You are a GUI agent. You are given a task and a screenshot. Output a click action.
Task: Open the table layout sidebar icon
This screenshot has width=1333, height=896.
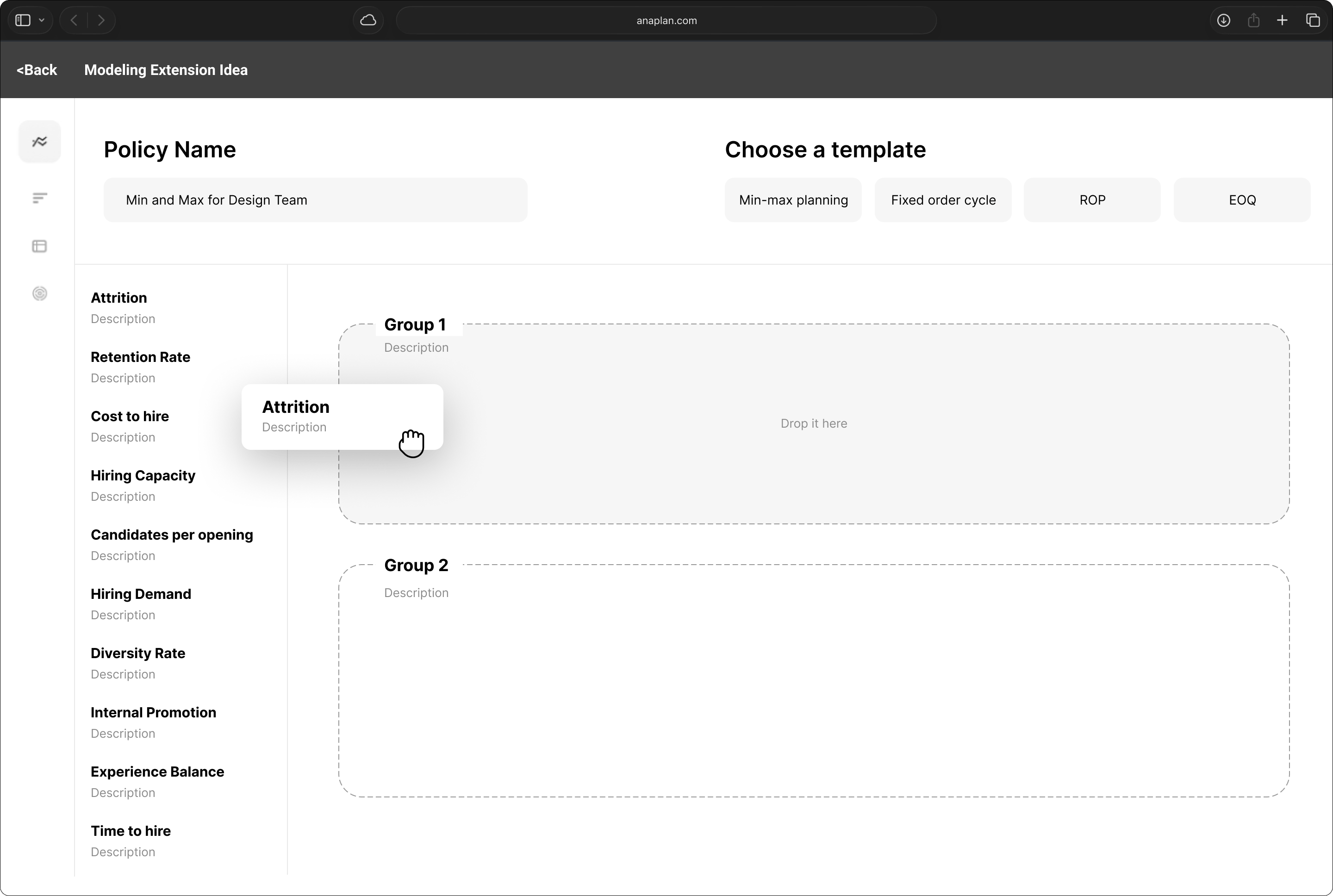[39, 246]
